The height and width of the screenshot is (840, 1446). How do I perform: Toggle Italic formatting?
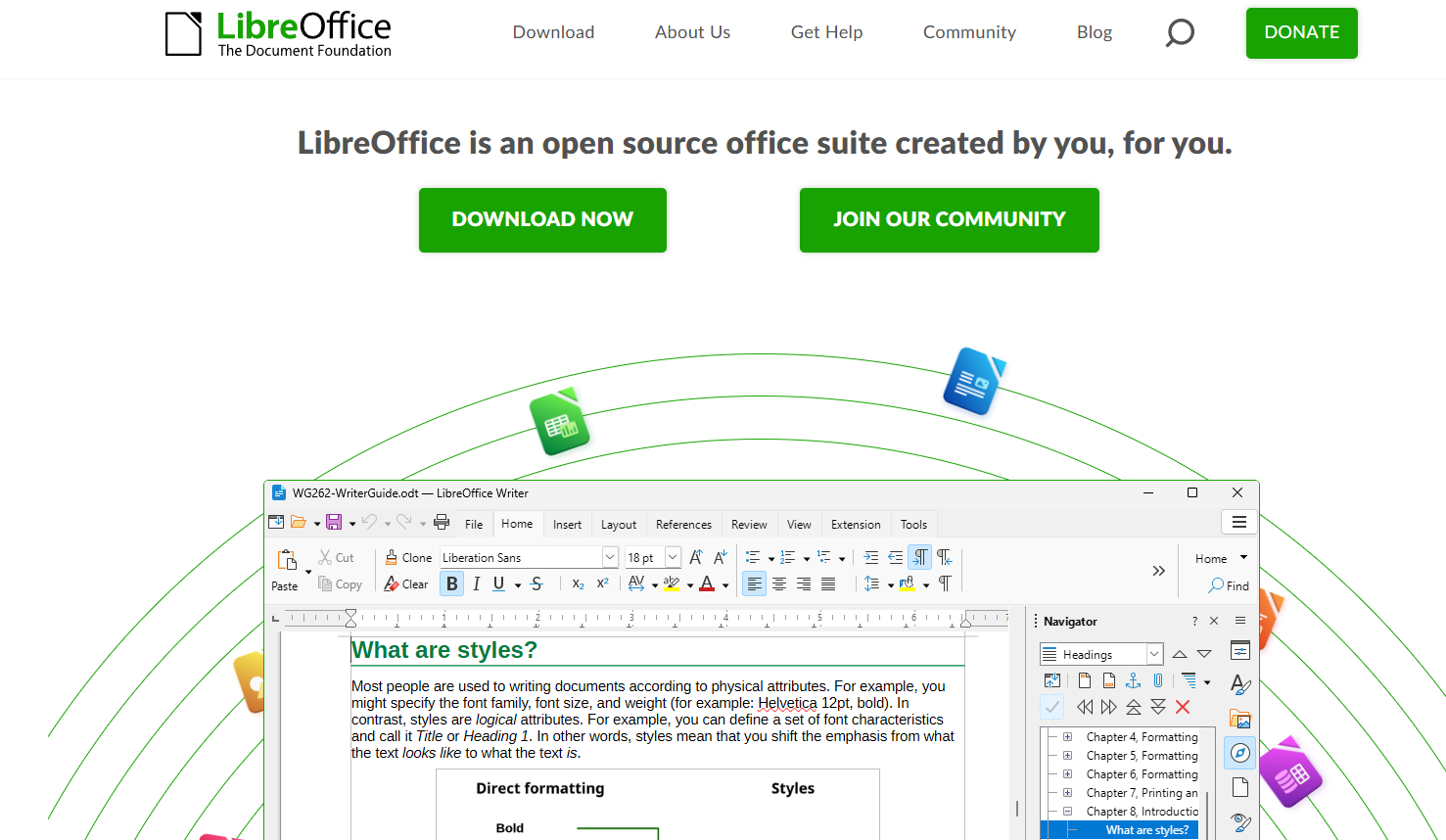(477, 583)
